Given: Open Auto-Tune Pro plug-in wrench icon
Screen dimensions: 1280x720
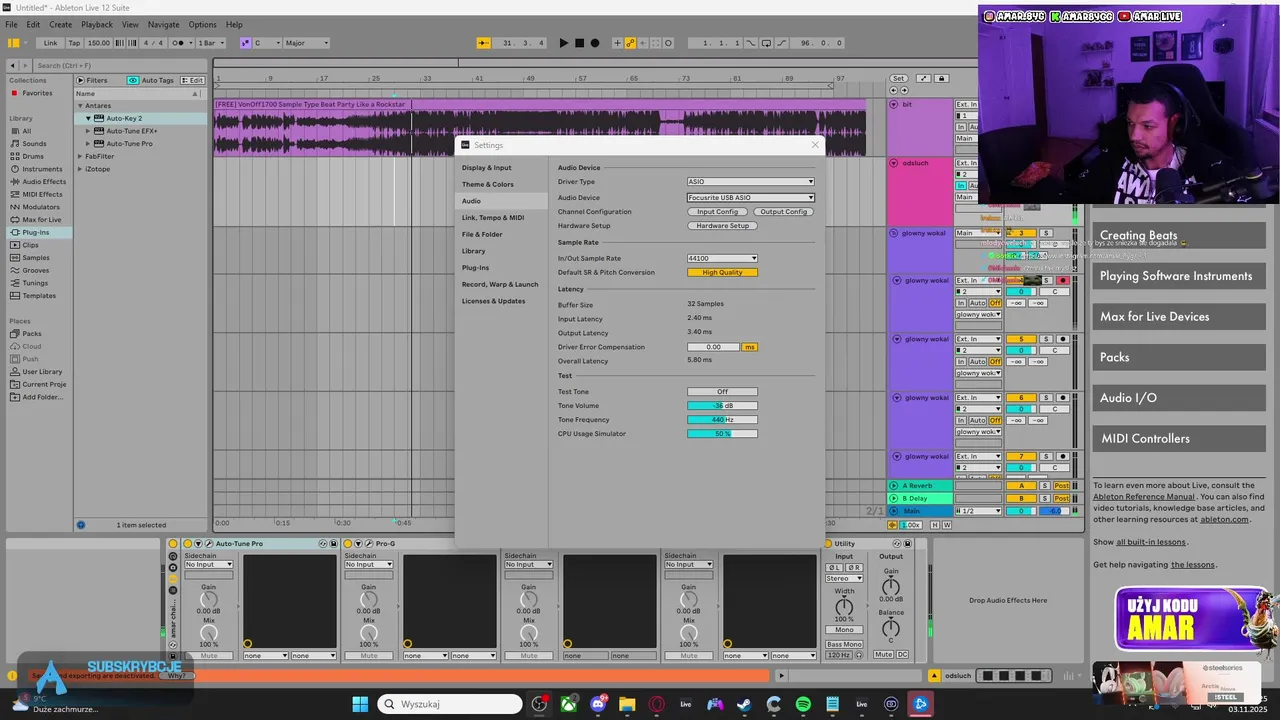Looking at the screenshot, I should (x=209, y=544).
